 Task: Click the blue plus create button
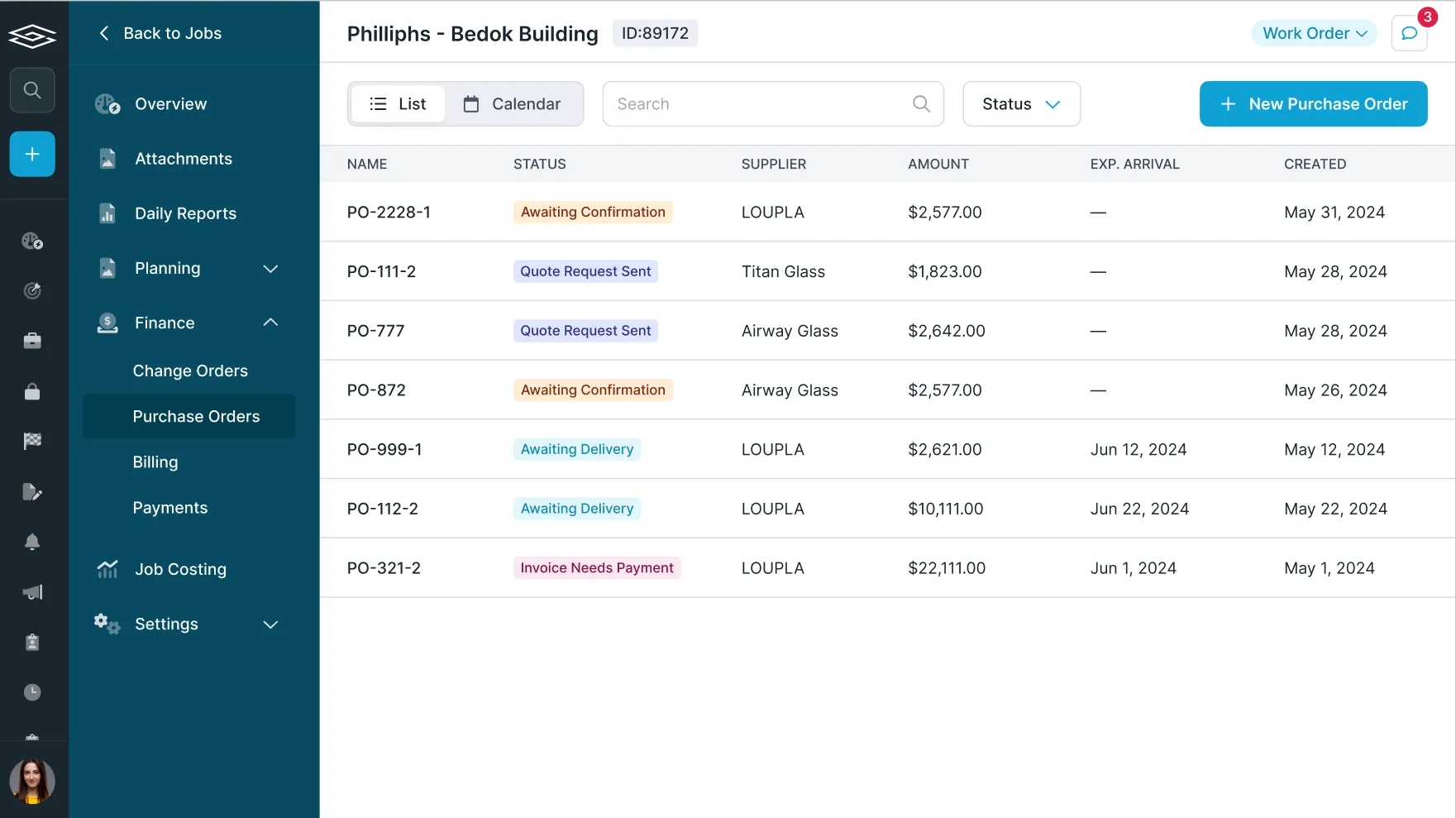pos(32,154)
